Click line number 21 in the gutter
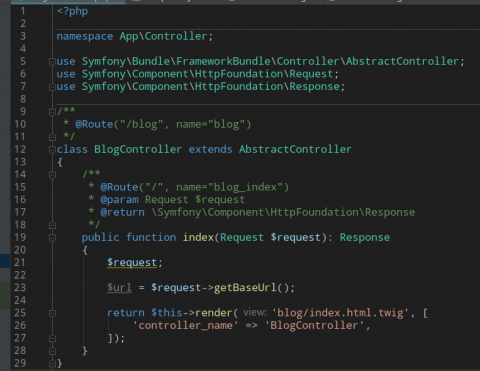Viewport: 480px width, 371px height. (20, 263)
